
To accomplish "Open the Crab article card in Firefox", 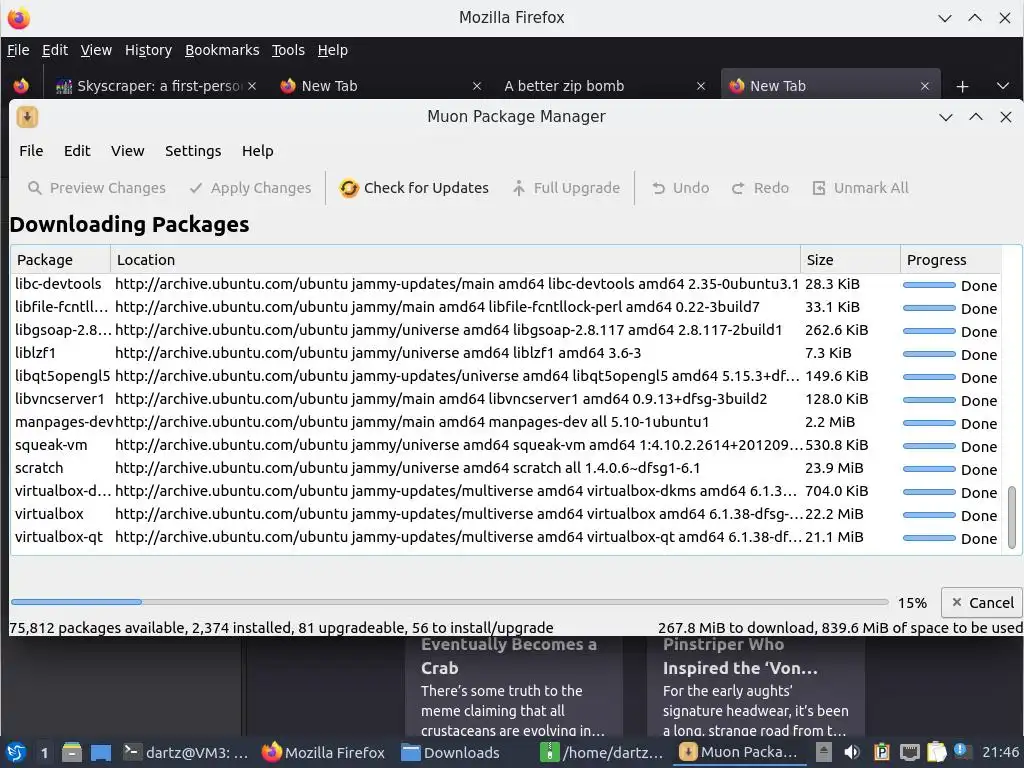I will pos(514,687).
